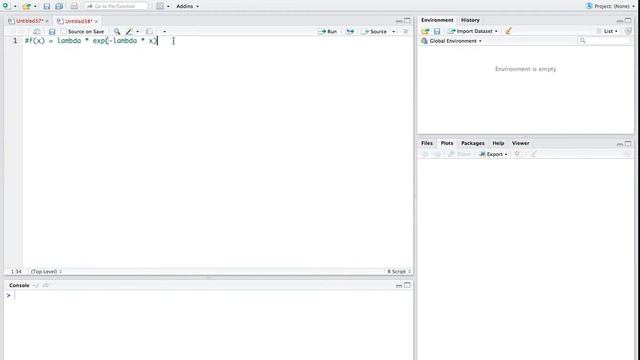Maximize the Environment pane
640x360 pixels.
(x=628, y=20)
